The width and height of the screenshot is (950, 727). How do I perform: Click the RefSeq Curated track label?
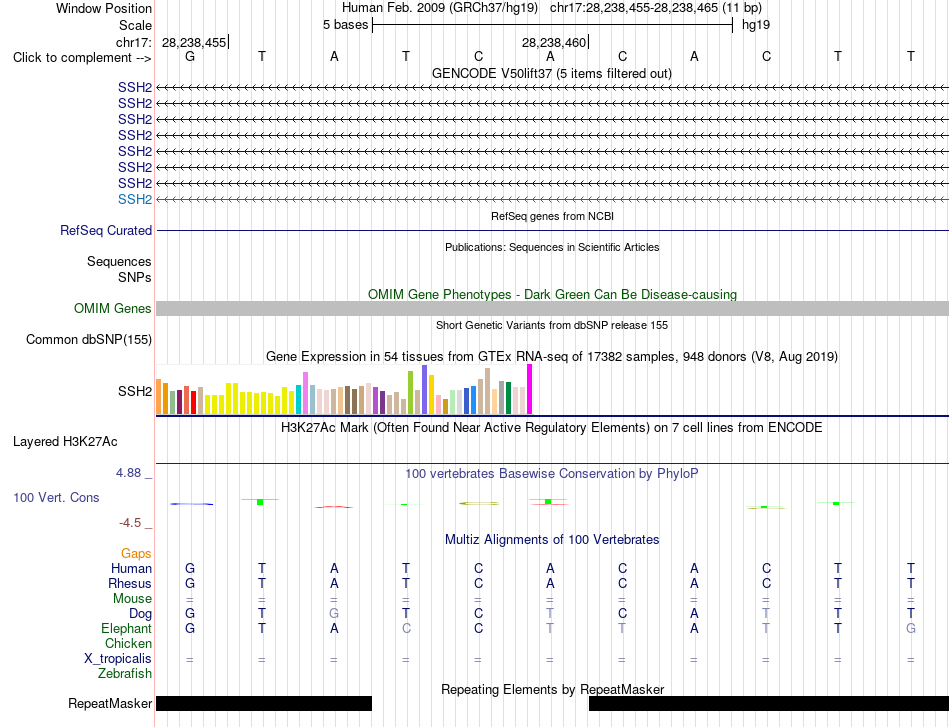point(105,231)
